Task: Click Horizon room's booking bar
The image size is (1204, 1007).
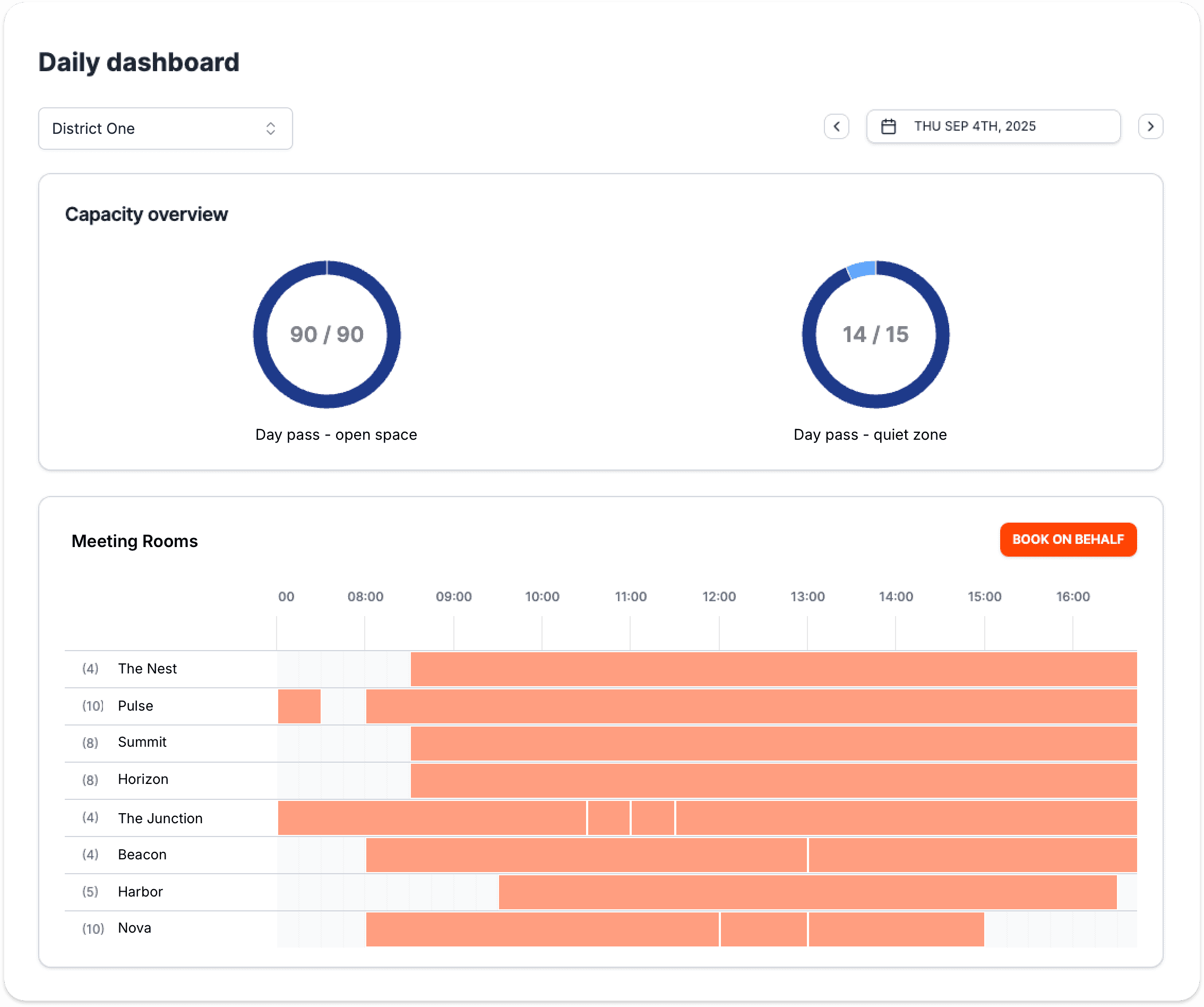Action: pyautogui.click(x=773, y=780)
